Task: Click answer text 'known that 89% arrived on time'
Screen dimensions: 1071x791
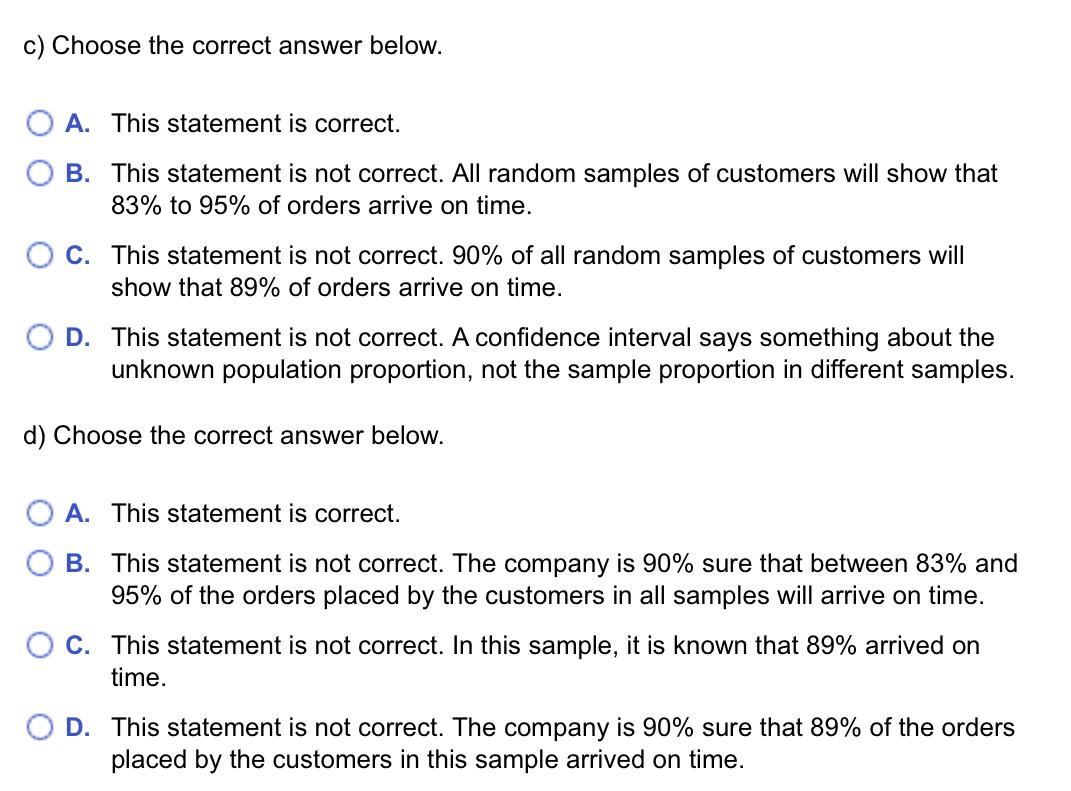Action: tap(546, 662)
